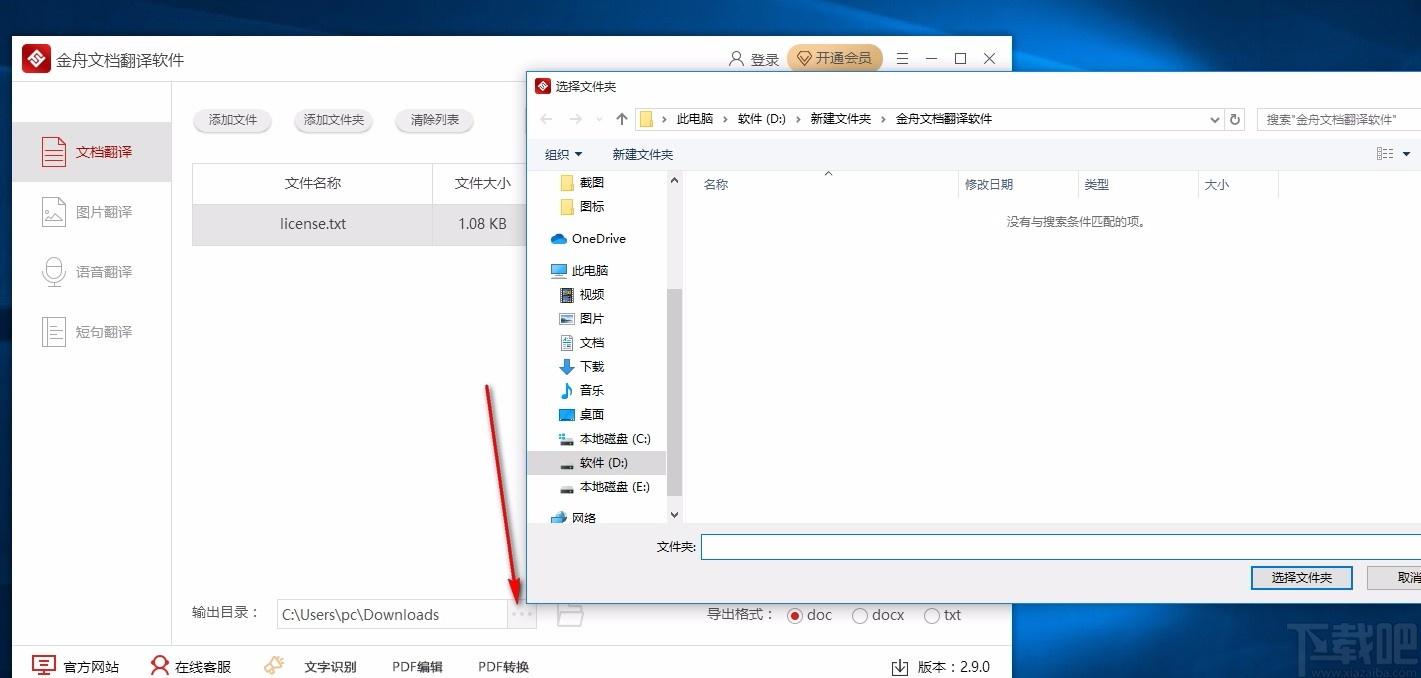Click the 文件大小 column header
Image resolution: width=1421 pixels, height=678 pixels.
click(482, 183)
